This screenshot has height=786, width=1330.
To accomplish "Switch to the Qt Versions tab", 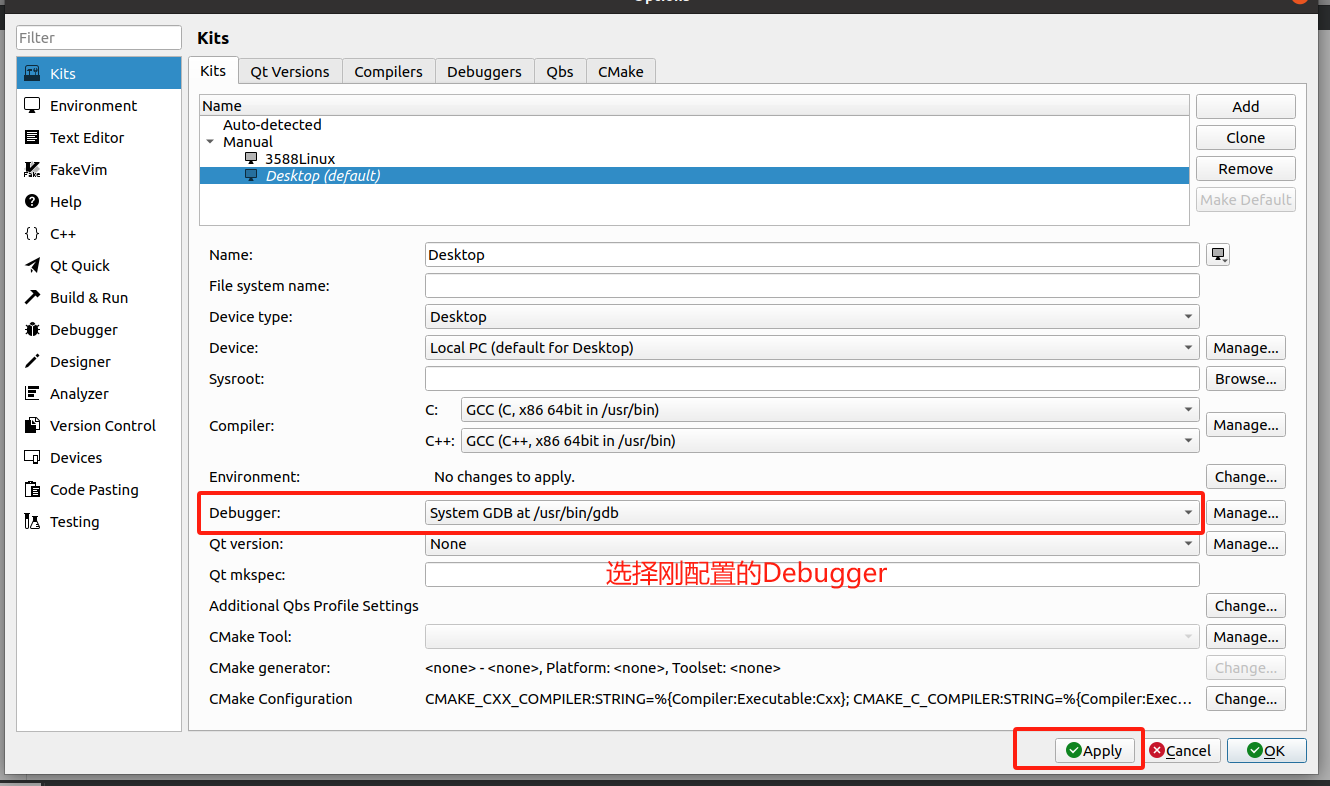I will [x=289, y=71].
